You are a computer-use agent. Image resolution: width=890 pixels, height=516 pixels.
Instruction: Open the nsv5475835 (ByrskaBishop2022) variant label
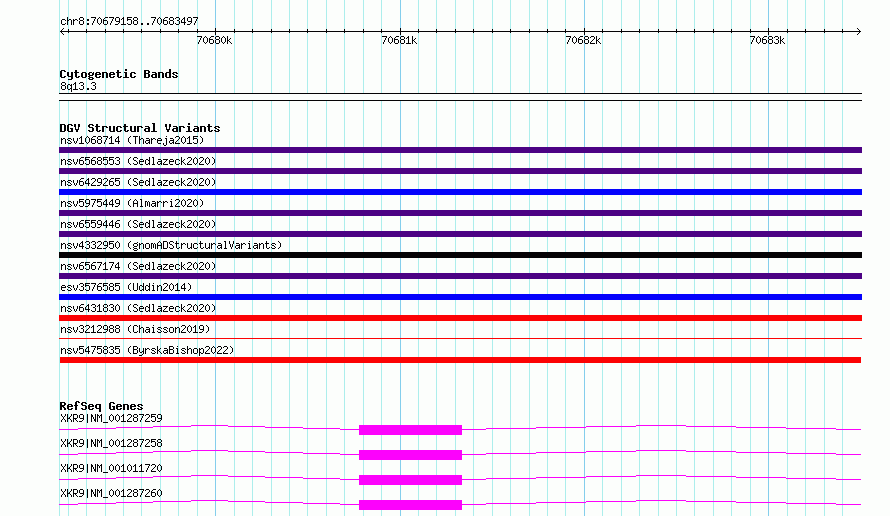[147, 350]
